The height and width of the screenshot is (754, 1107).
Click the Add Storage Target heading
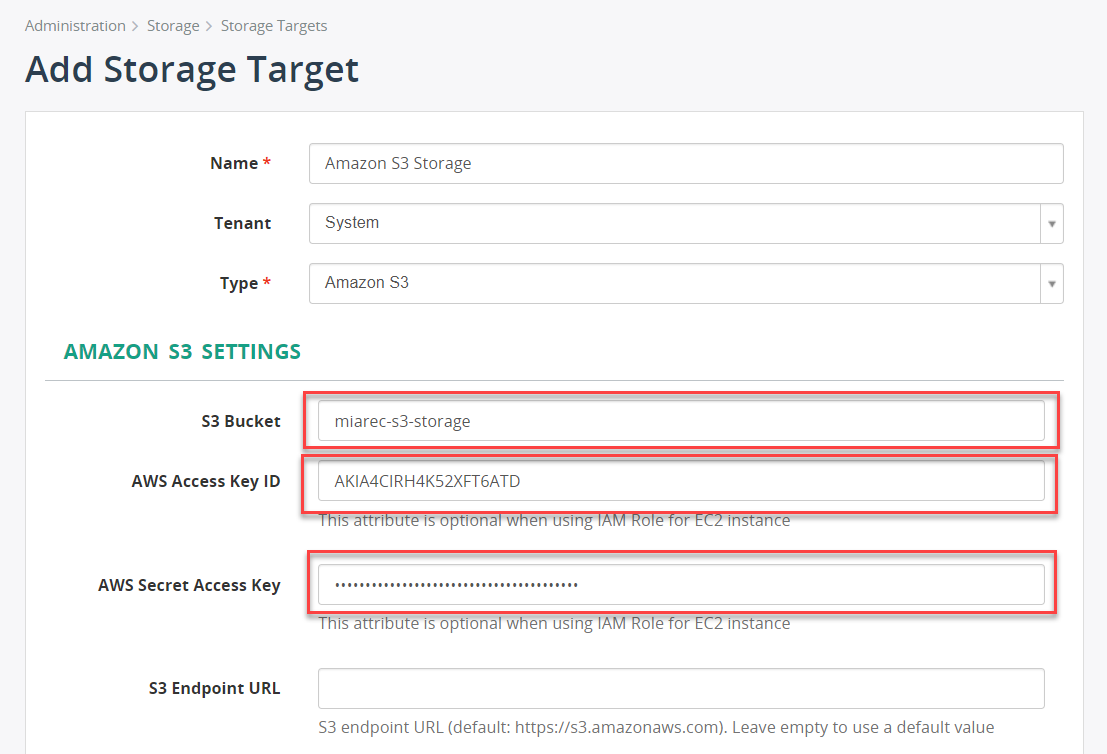(192, 70)
